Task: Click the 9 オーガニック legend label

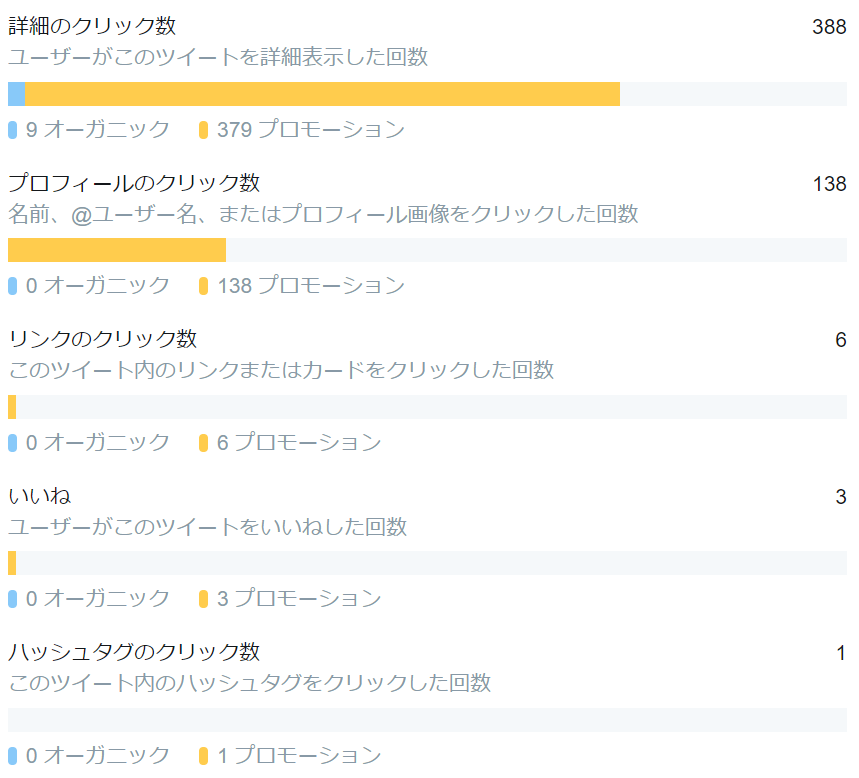Action: [x=98, y=130]
